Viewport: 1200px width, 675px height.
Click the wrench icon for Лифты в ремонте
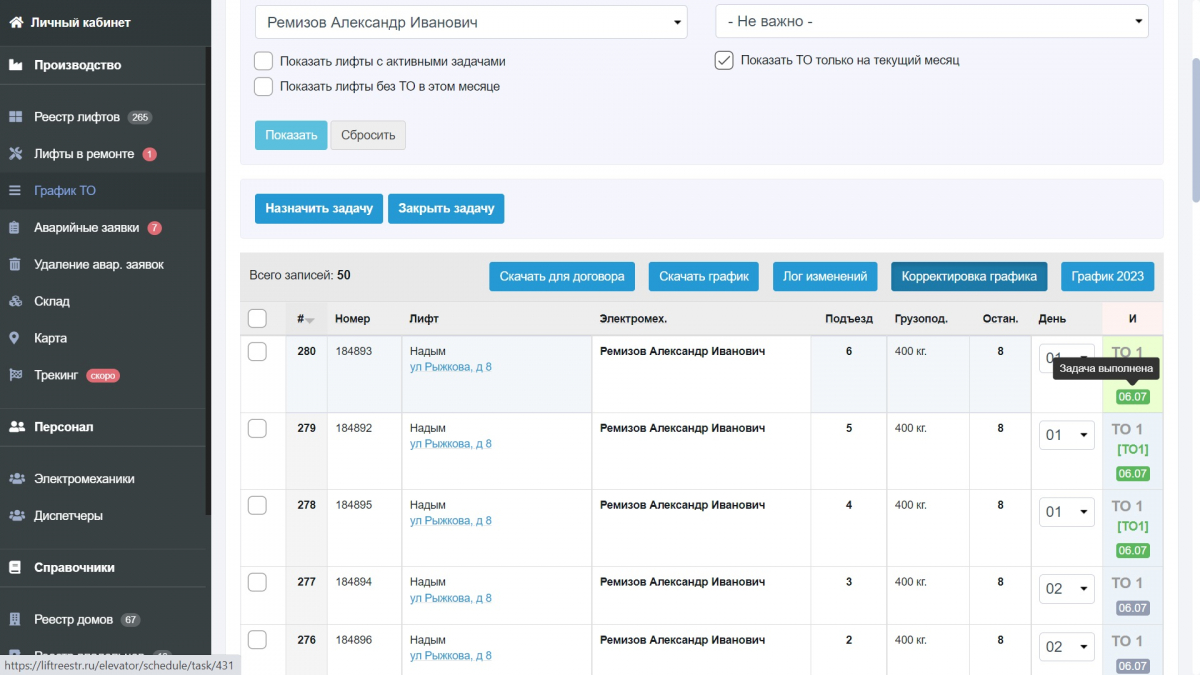16,154
